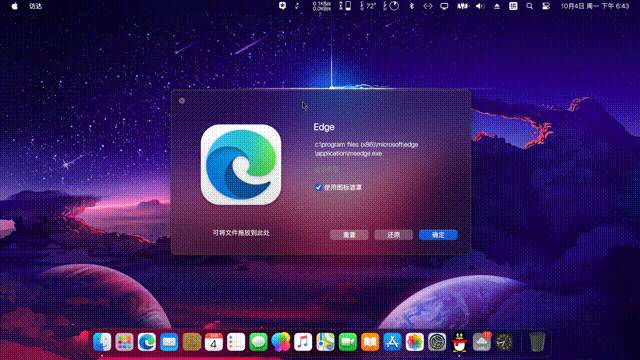Click the display mirroring menu bar icon

(444, 6)
